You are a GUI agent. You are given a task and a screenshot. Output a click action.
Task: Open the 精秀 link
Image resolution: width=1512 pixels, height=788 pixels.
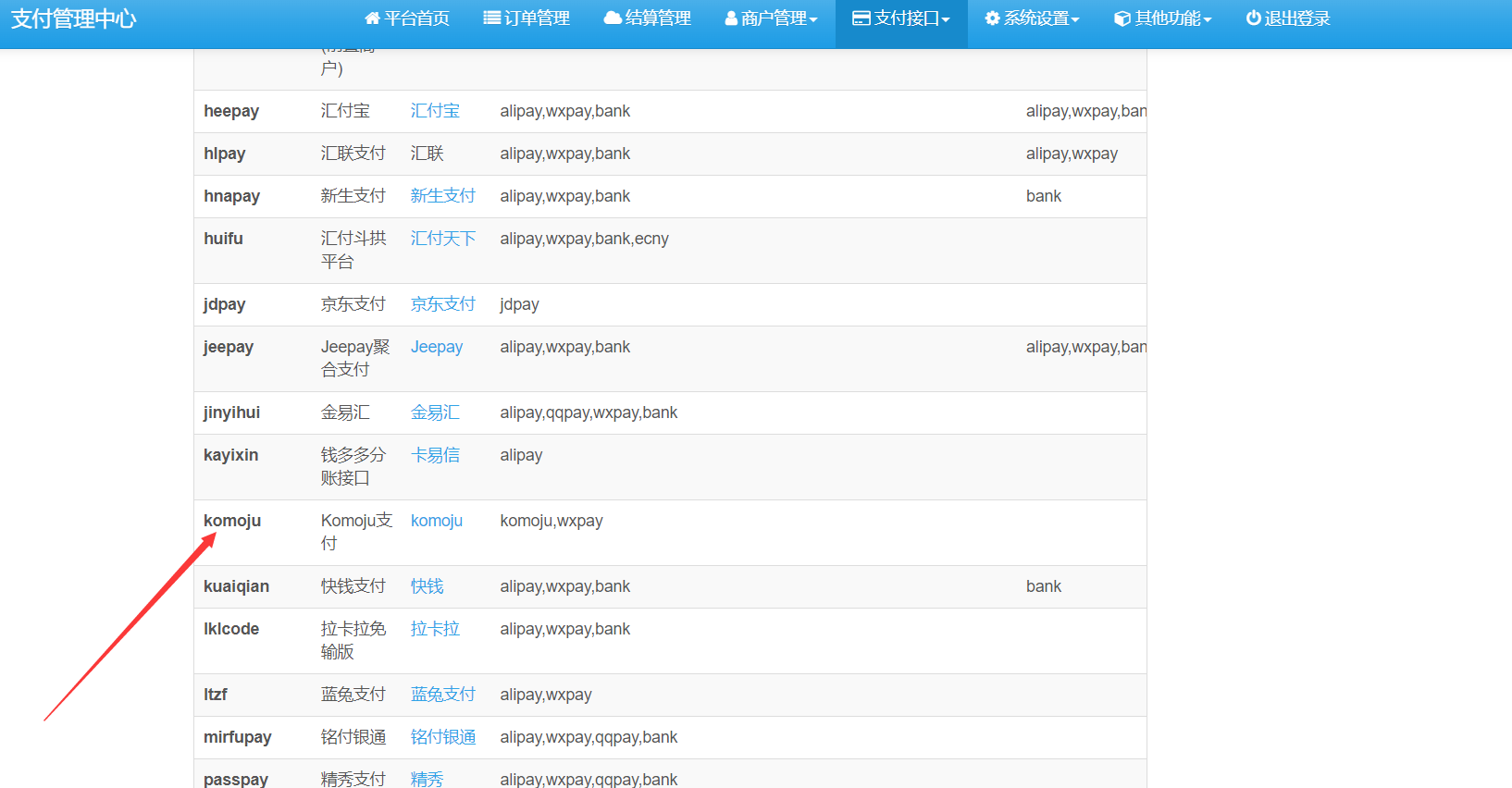(x=428, y=780)
